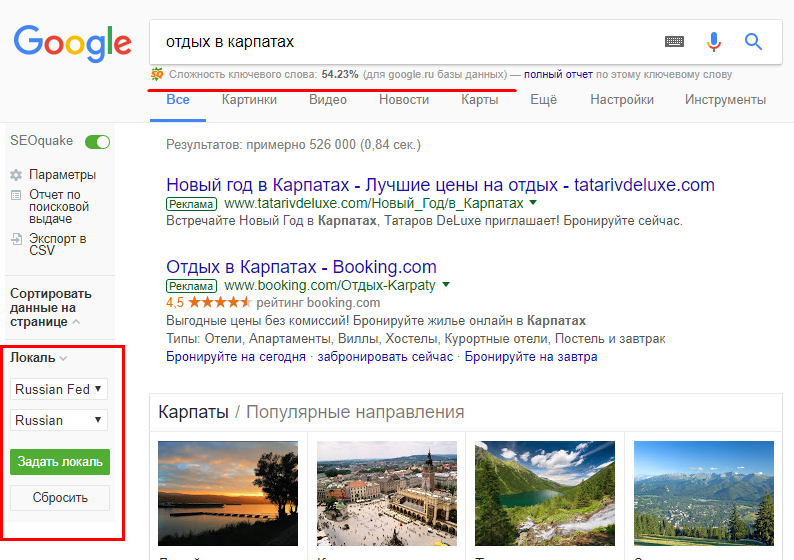
Task: Open Параметры in SEOquake sidebar
Action: tap(62, 175)
